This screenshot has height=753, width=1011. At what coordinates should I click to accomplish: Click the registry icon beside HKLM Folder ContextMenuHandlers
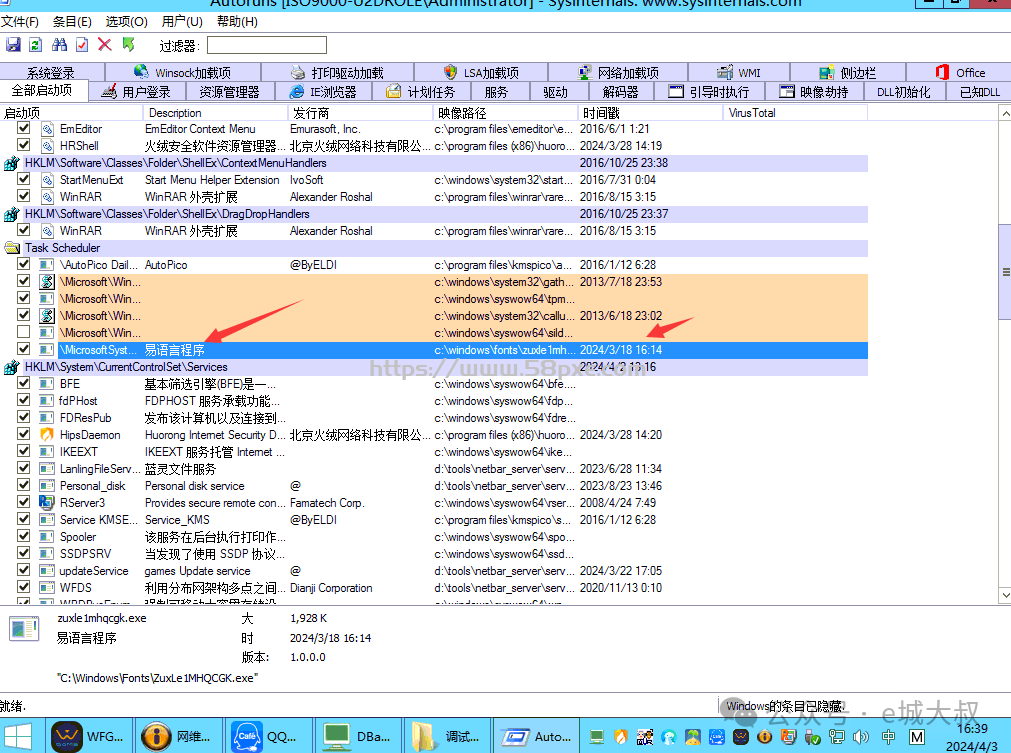point(12,163)
